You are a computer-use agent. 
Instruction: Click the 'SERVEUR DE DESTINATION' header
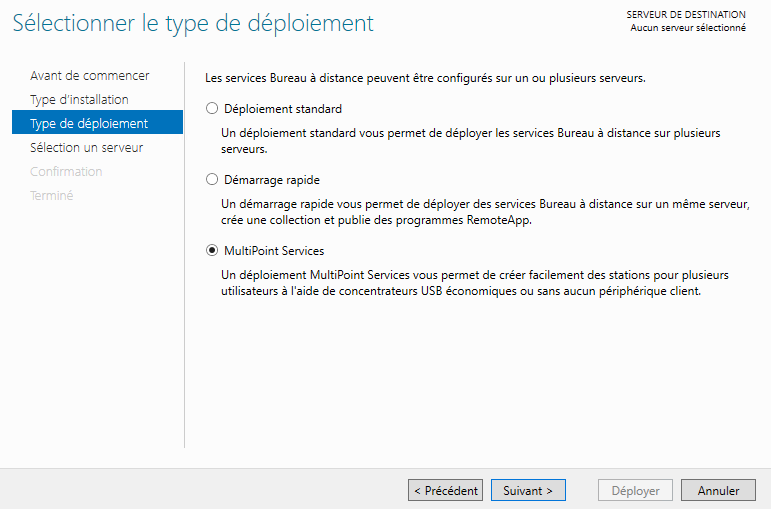click(686, 15)
